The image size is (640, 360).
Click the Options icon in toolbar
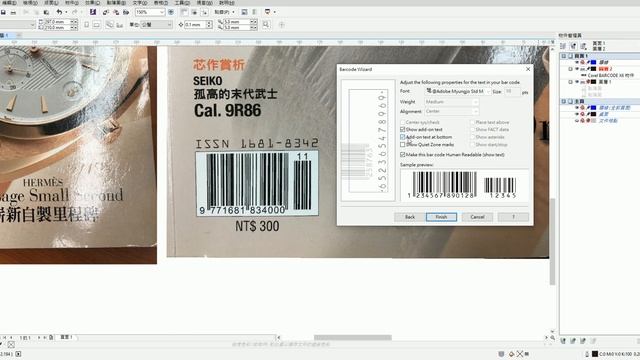tap(244, 12)
